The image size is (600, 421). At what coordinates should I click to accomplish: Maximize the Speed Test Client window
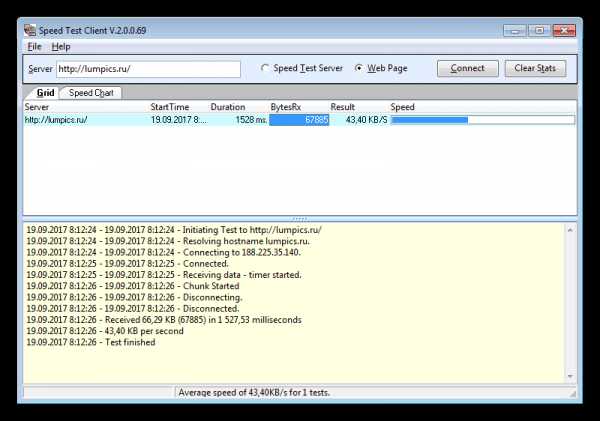(x=539, y=30)
